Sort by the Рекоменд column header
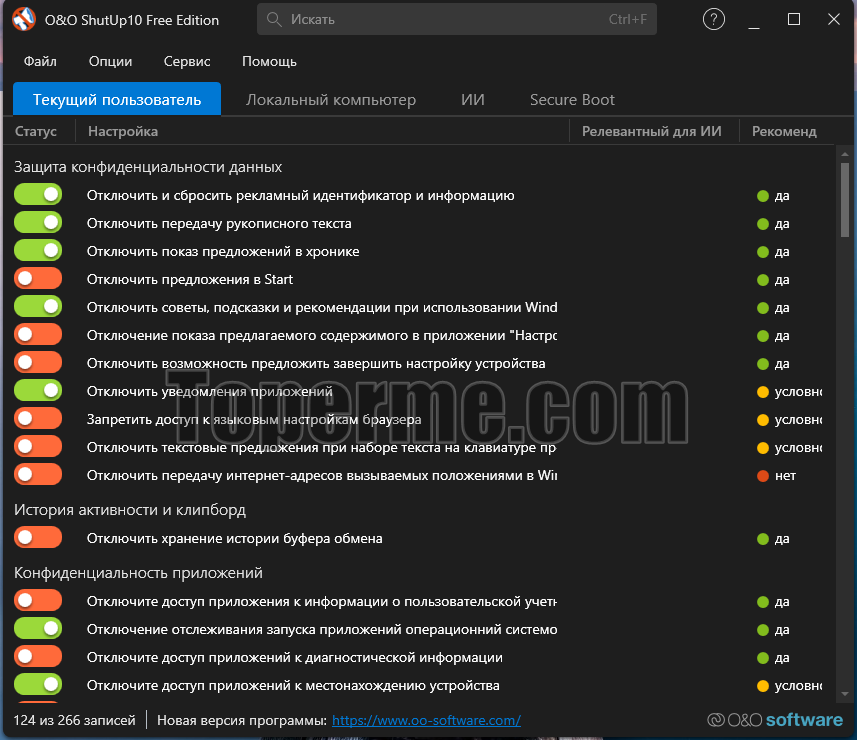The width and height of the screenshot is (857, 740). point(784,131)
